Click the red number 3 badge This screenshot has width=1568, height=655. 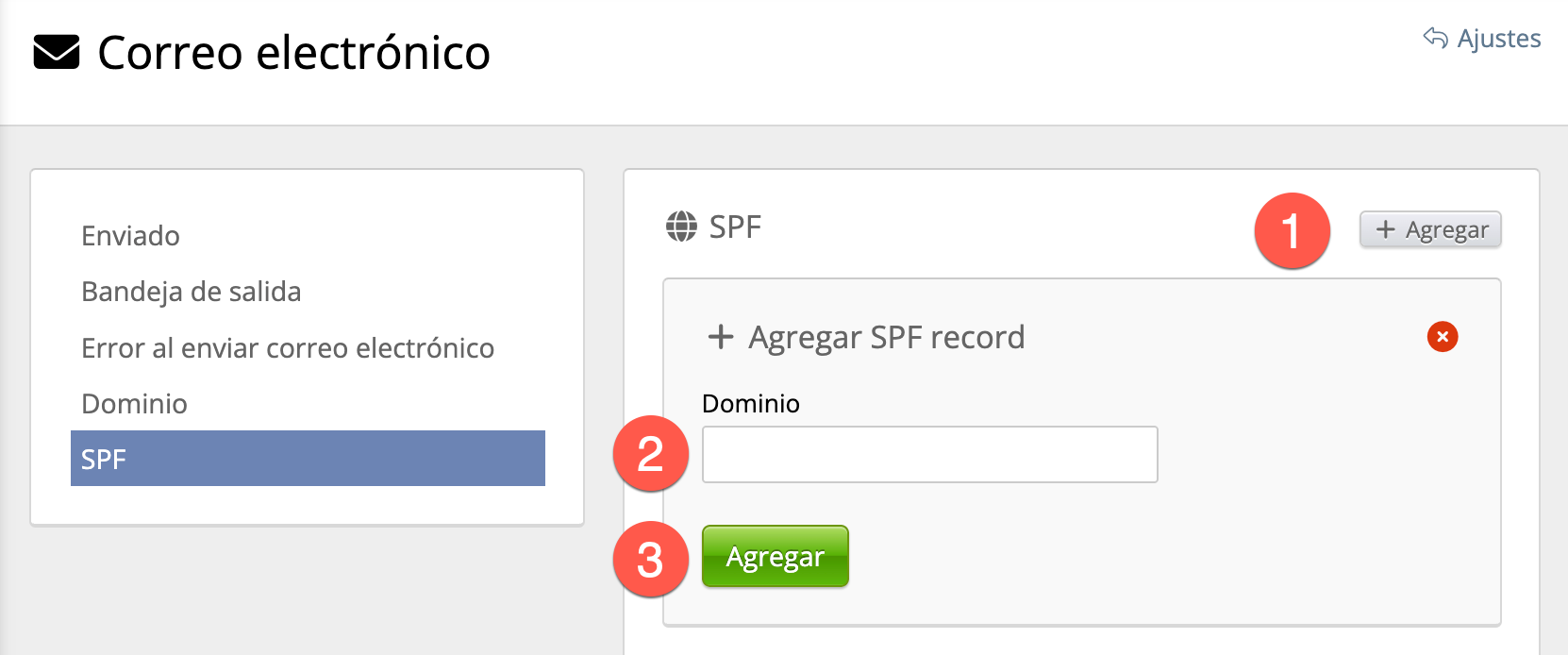point(650,560)
